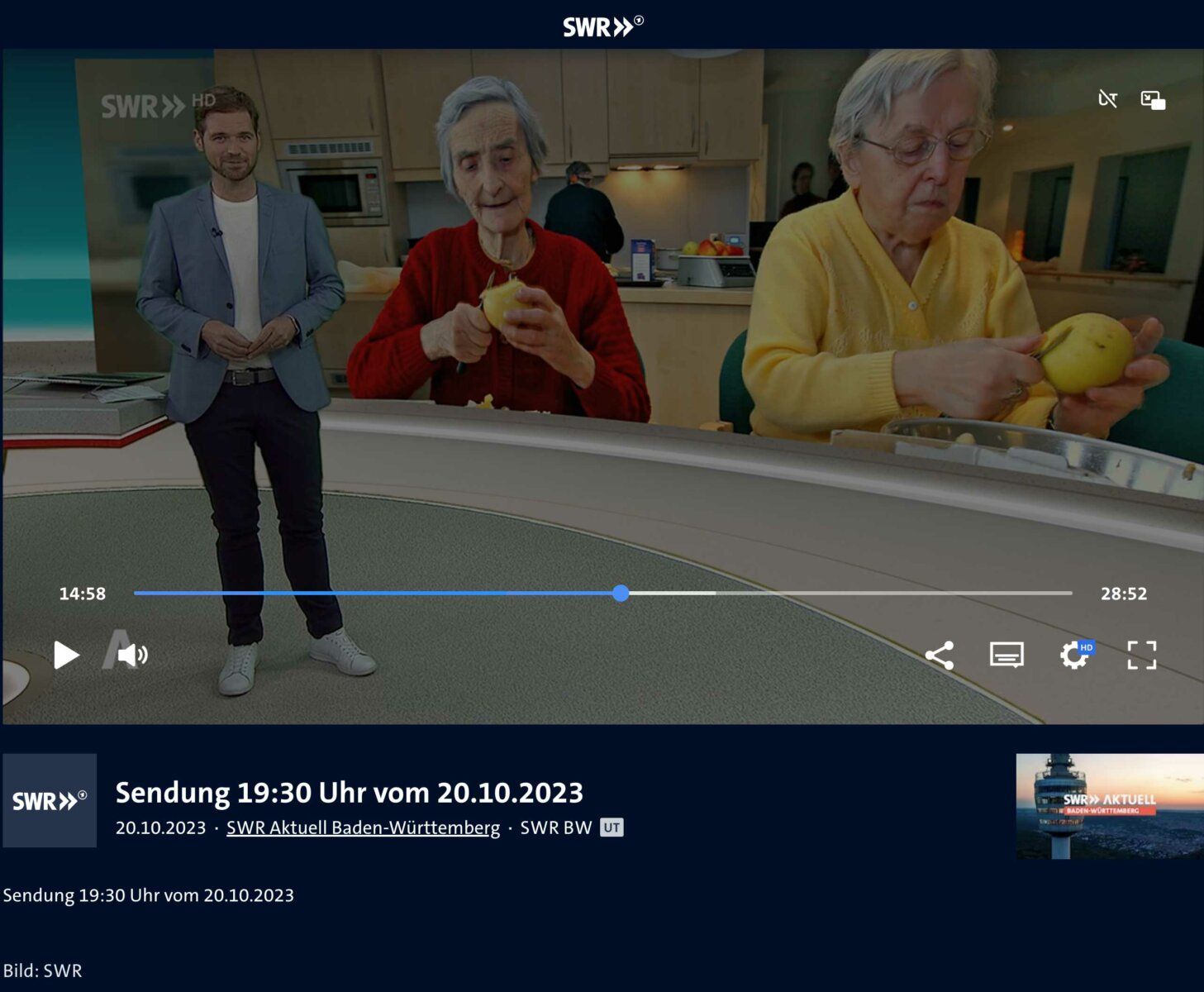Toggle the crossed-out UT subtitles icon
The height and width of the screenshot is (992, 1204).
pyautogui.click(x=1107, y=100)
